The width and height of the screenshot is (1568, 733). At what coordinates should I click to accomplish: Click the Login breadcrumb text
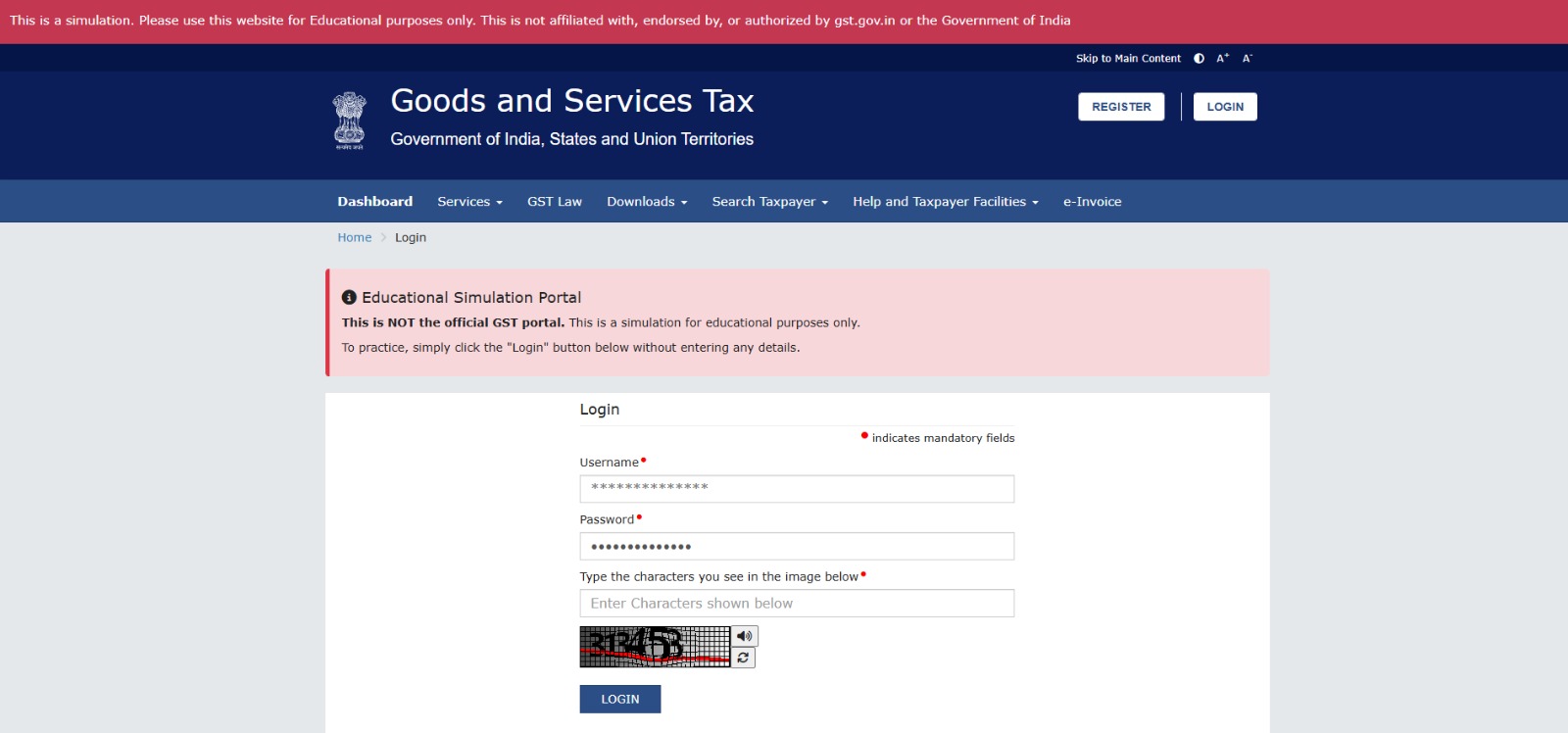[x=411, y=237]
